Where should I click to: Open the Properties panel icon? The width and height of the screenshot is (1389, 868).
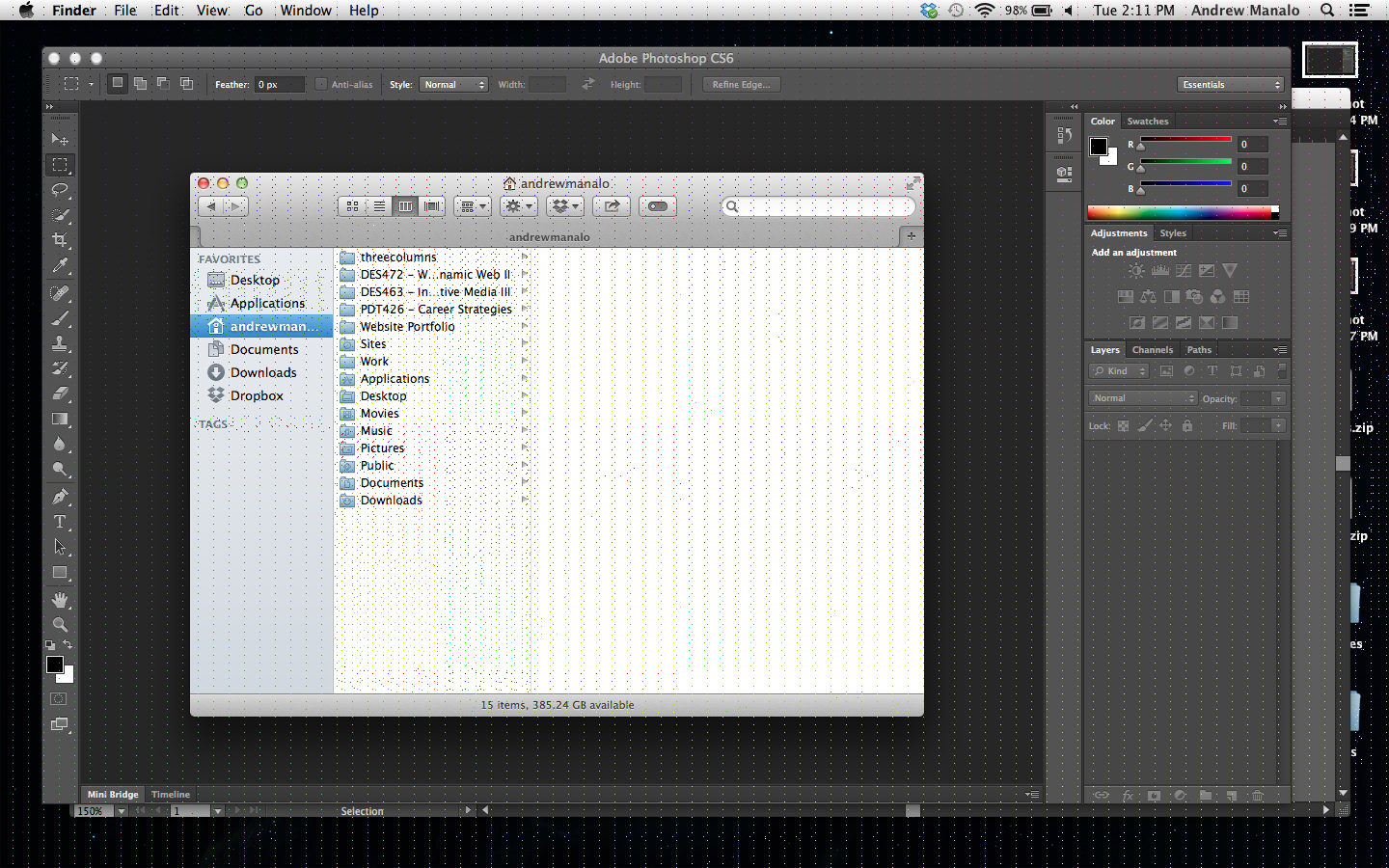[x=1064, y=175]
